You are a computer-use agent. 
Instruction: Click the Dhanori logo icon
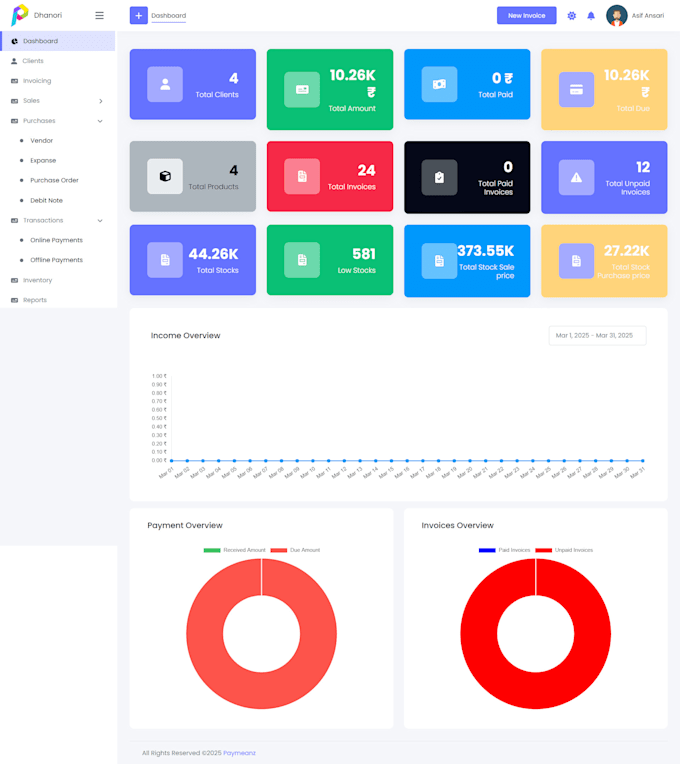(19, 15)
